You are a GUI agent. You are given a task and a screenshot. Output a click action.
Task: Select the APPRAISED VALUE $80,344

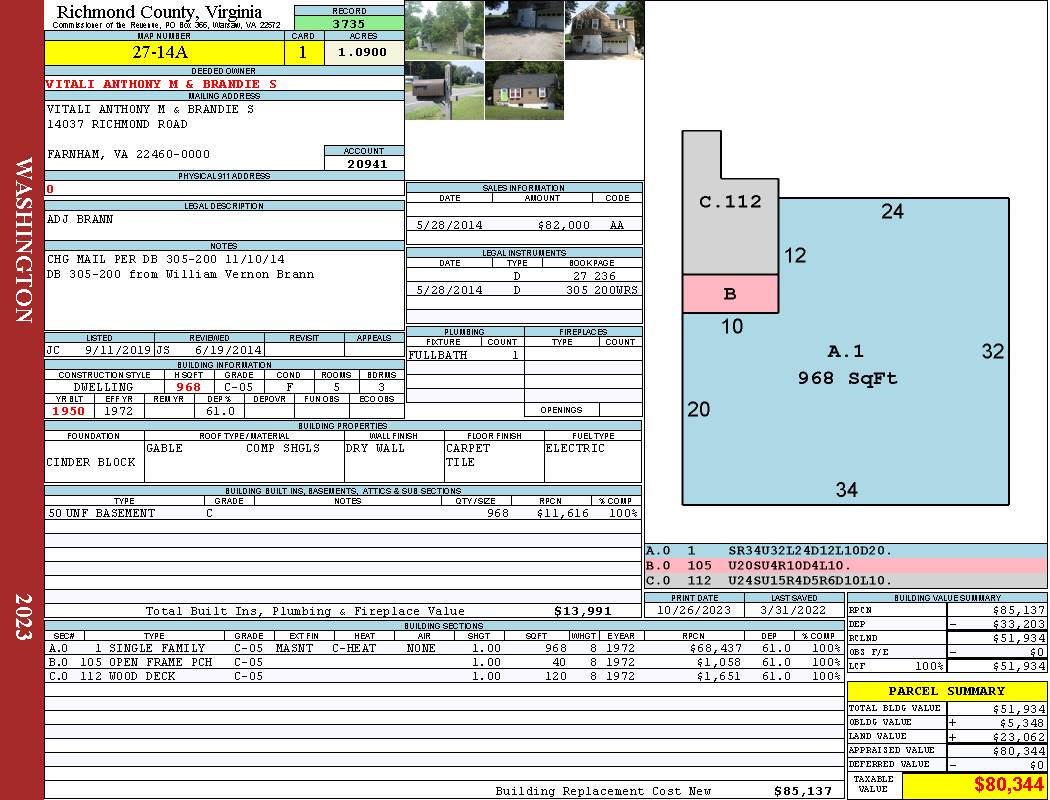[x=1018, y=751]
